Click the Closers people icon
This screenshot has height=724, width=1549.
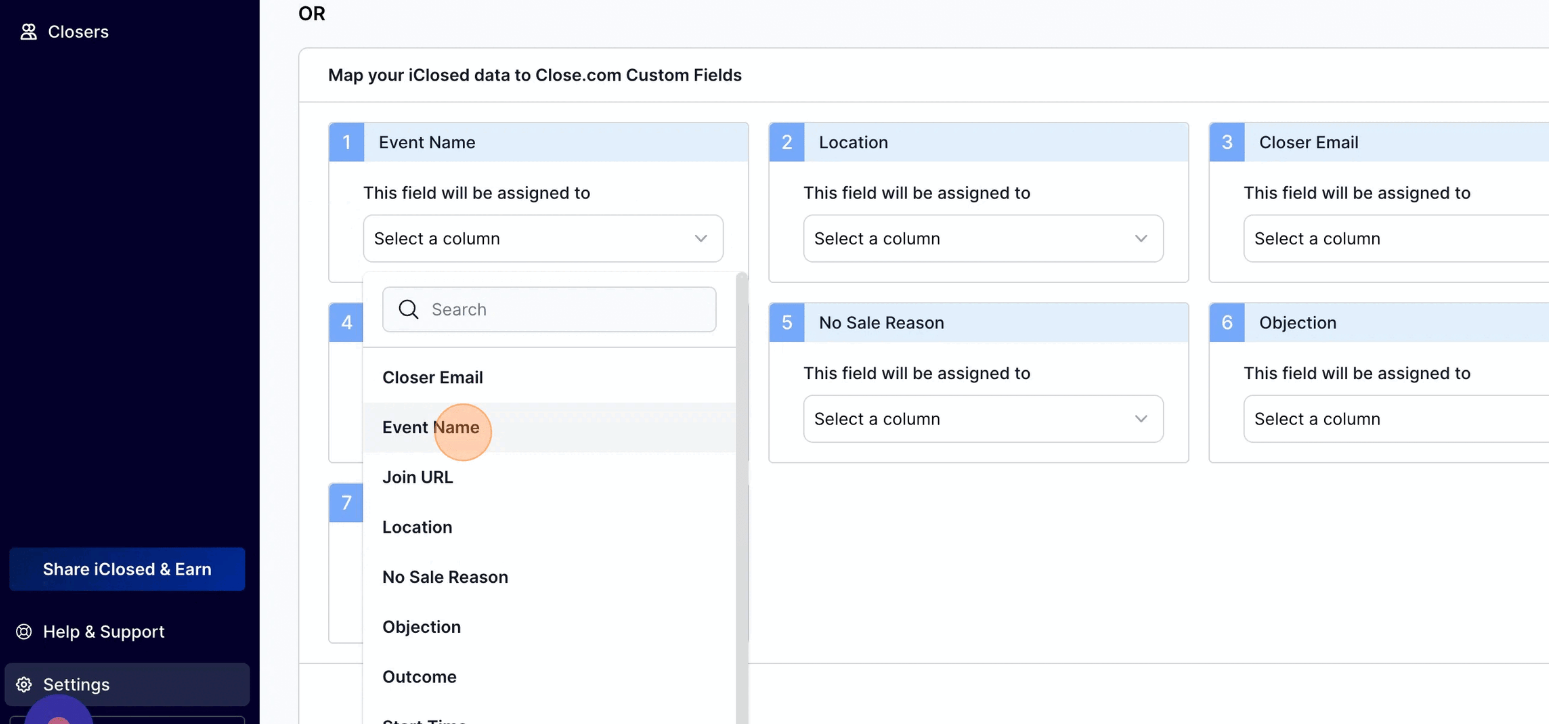pos(28,32)
